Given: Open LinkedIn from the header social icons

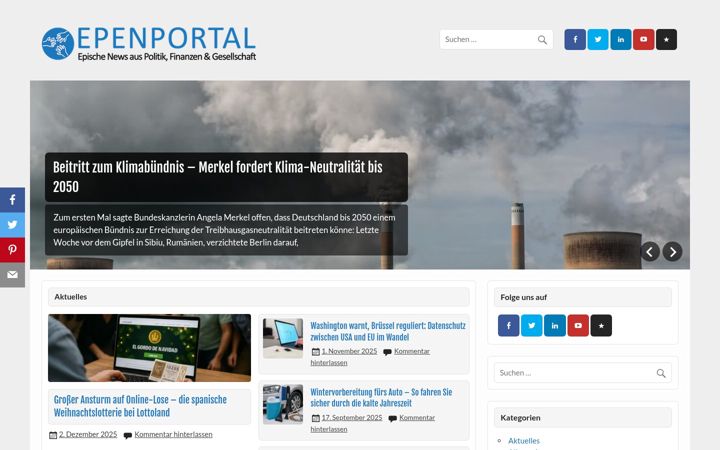Looking at the screenshot, I should [621, 39].
